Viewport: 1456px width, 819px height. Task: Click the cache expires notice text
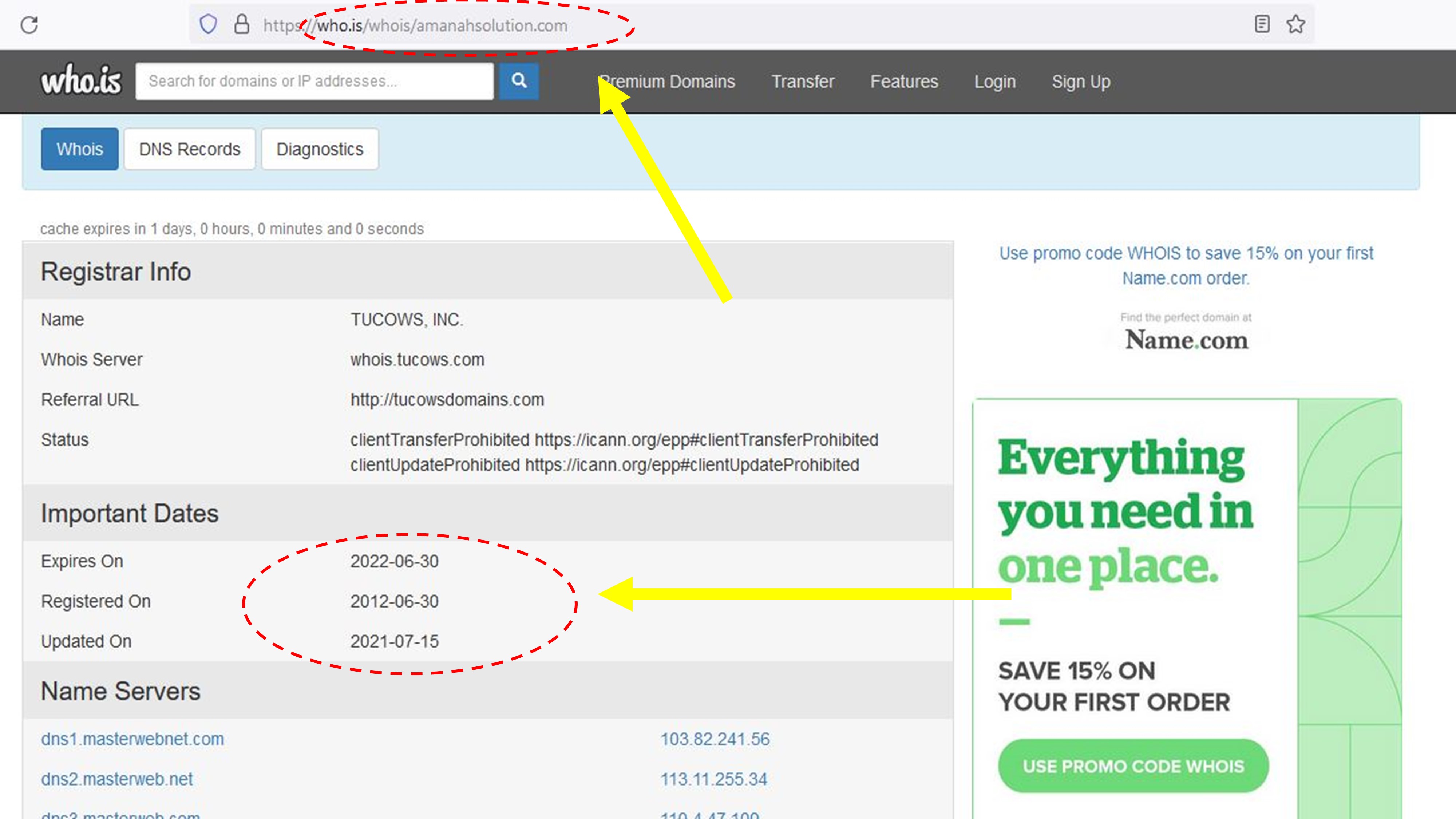pyautogui.click(x=232, y=229)
